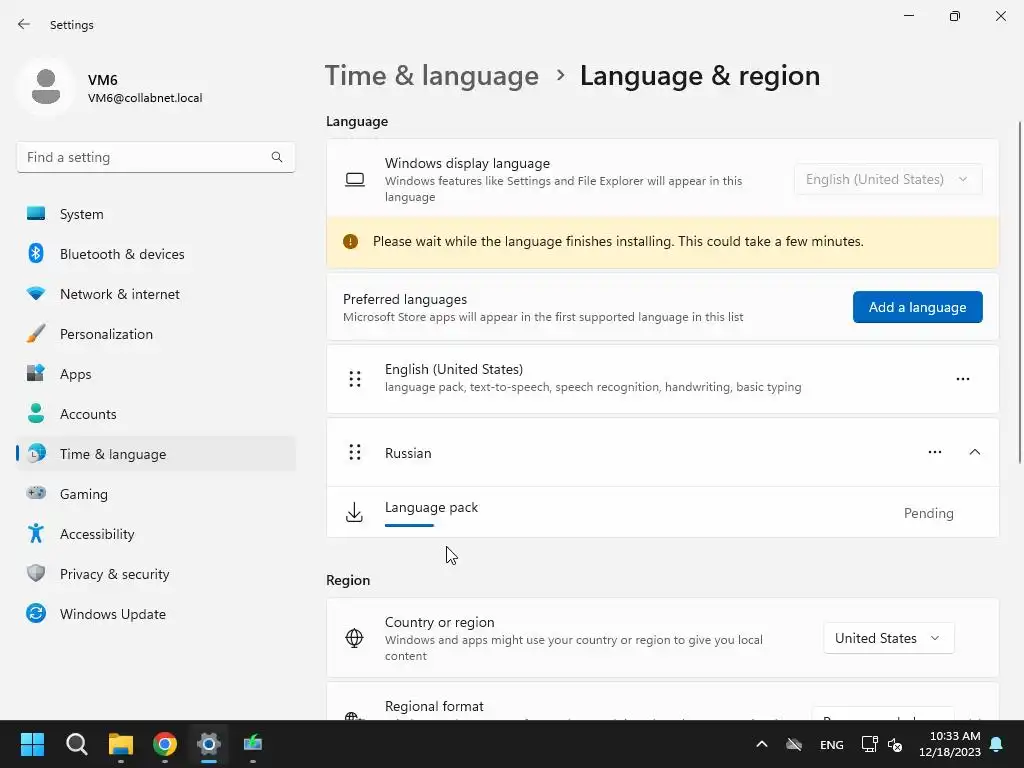
Task: Select the Time & language sidebar item
Action: [156, 454]
